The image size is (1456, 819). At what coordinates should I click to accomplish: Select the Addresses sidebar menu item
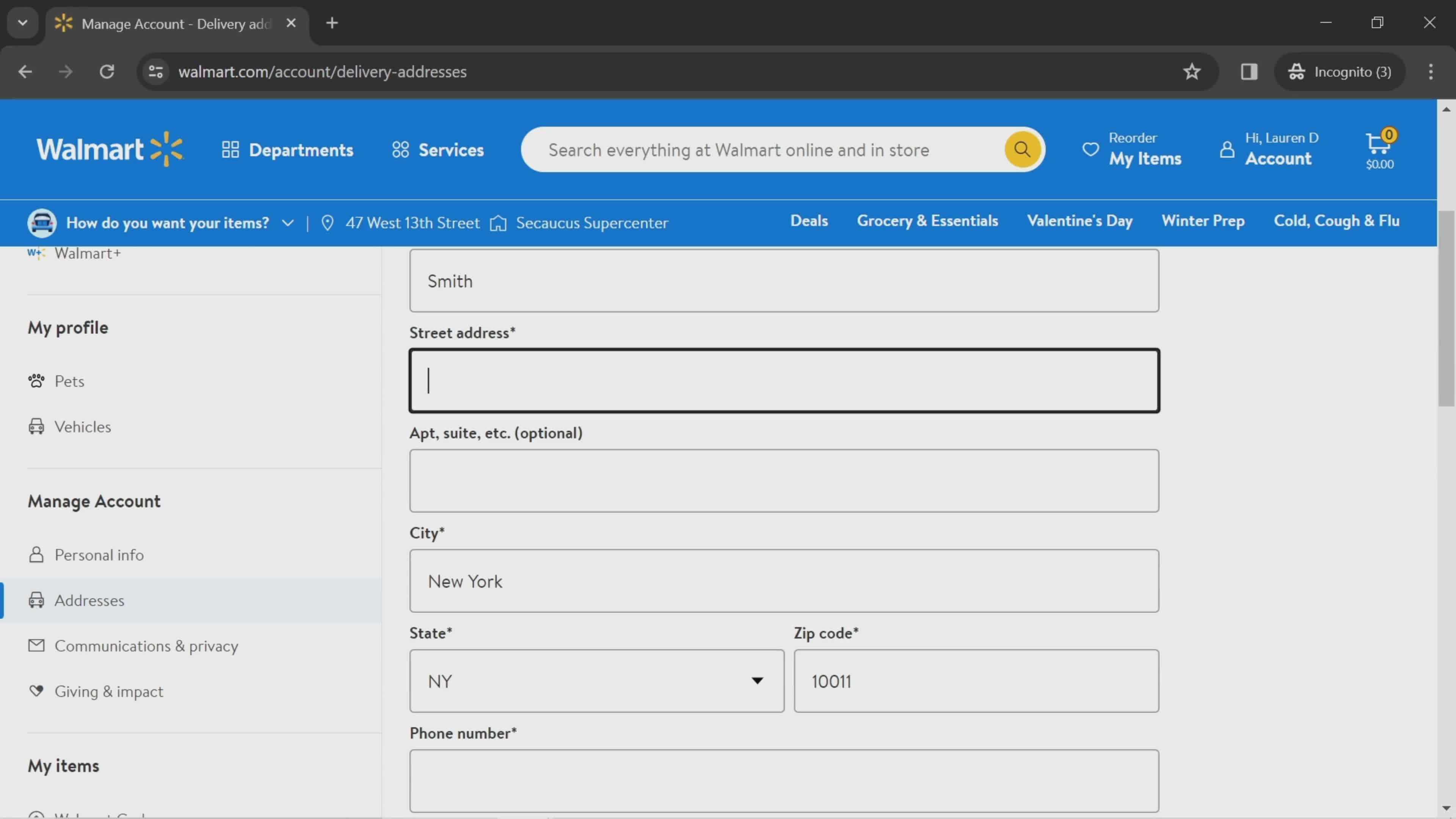tap(90, 599)
